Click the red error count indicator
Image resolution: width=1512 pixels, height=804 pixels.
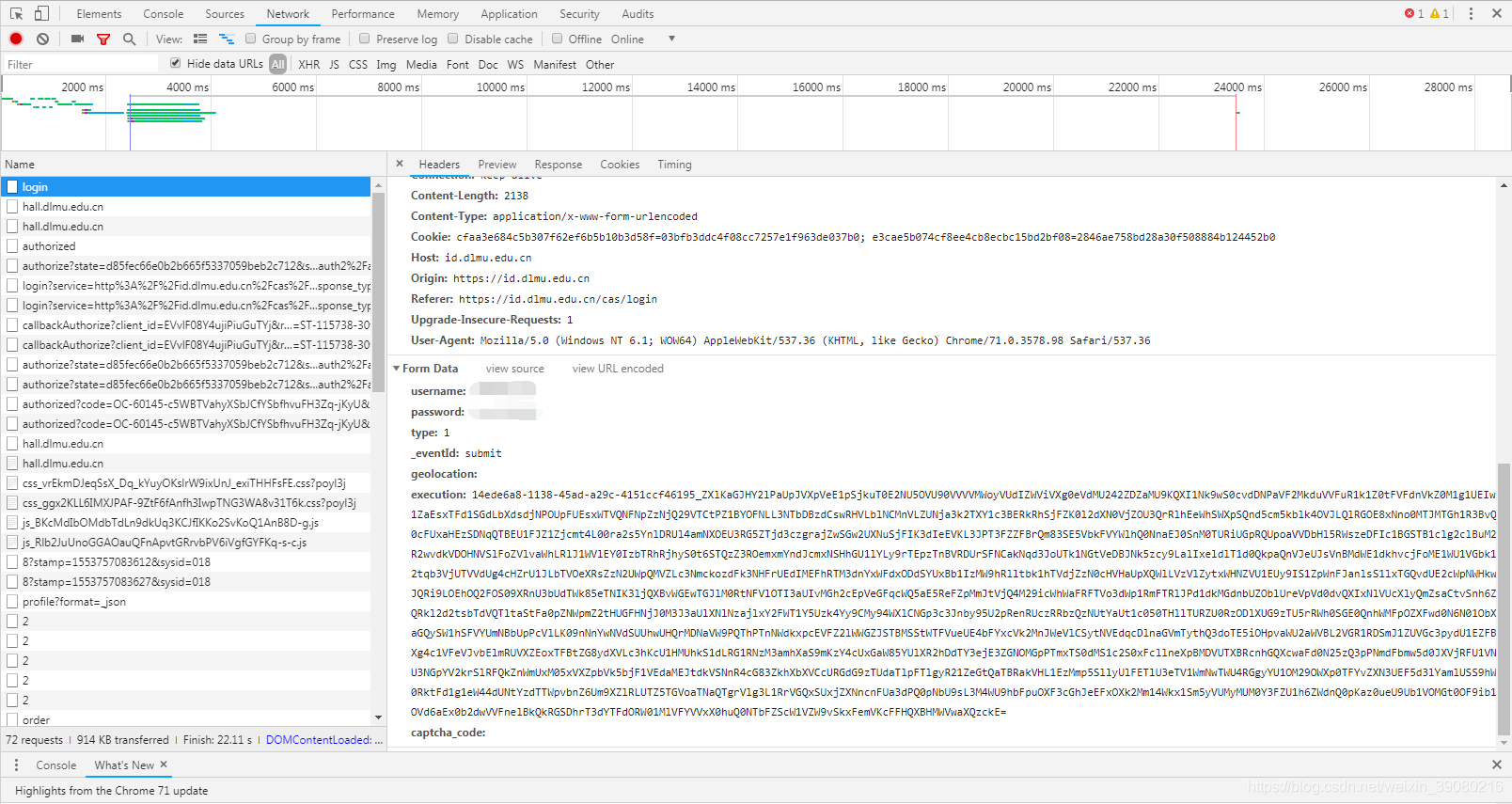point(1413,13)
